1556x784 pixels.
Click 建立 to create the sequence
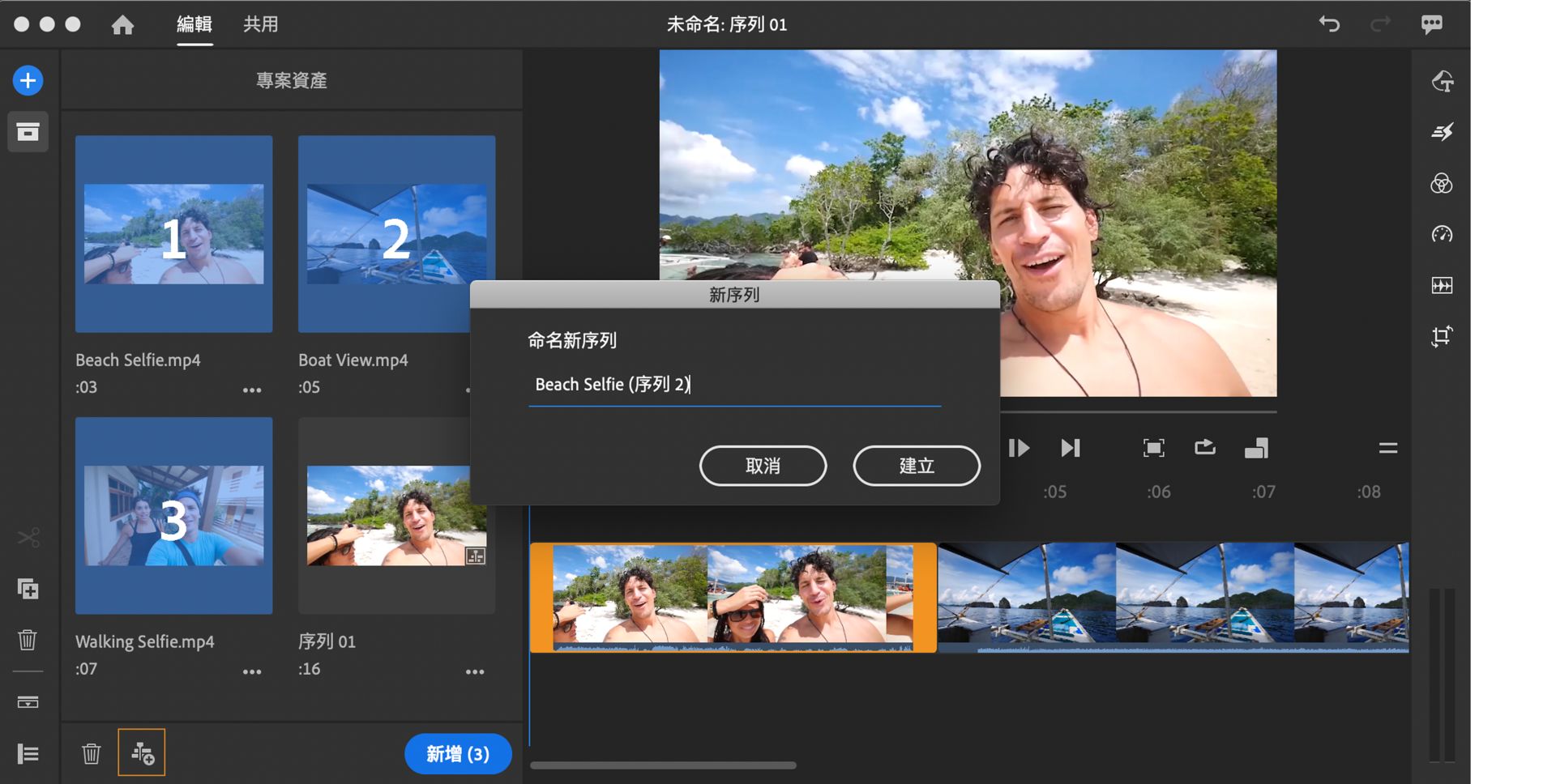916,466
